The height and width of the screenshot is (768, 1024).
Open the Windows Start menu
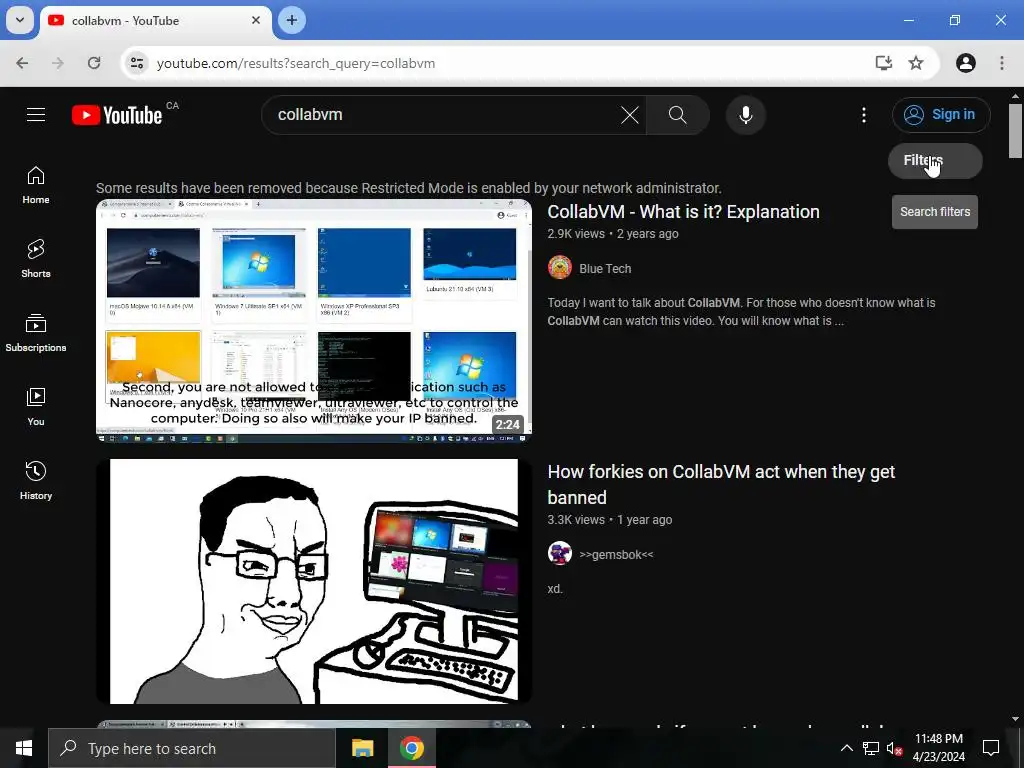pyautogui.click(x=24, y=748)
